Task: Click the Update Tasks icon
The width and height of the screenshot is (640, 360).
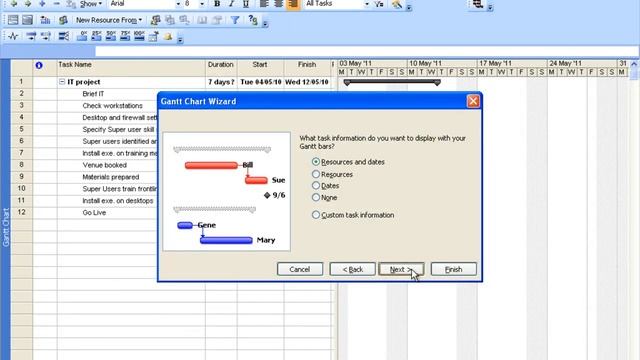Action: click(153, 36)
